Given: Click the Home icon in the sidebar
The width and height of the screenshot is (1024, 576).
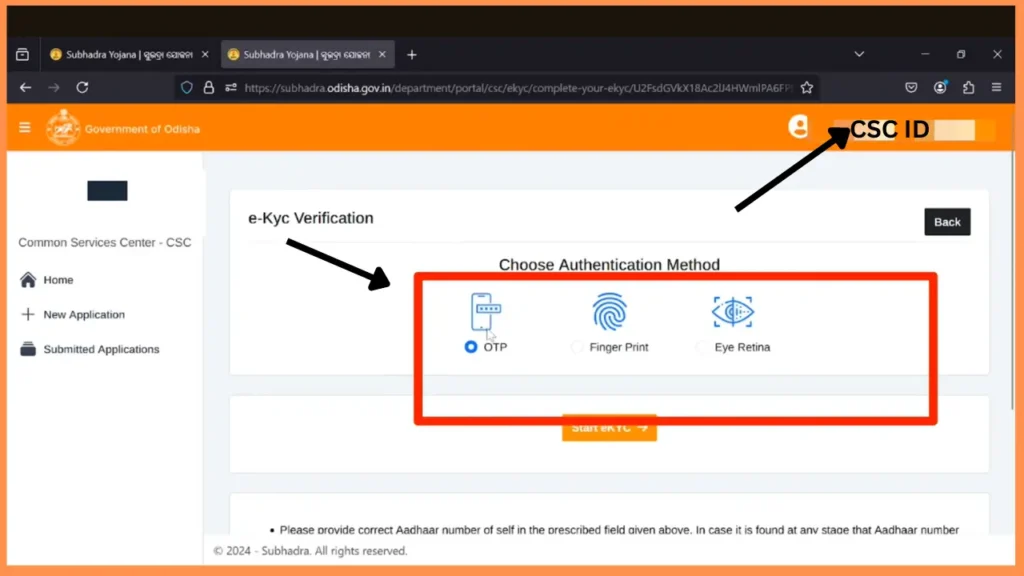Looking at the screenshot, I should coord(27,280).
